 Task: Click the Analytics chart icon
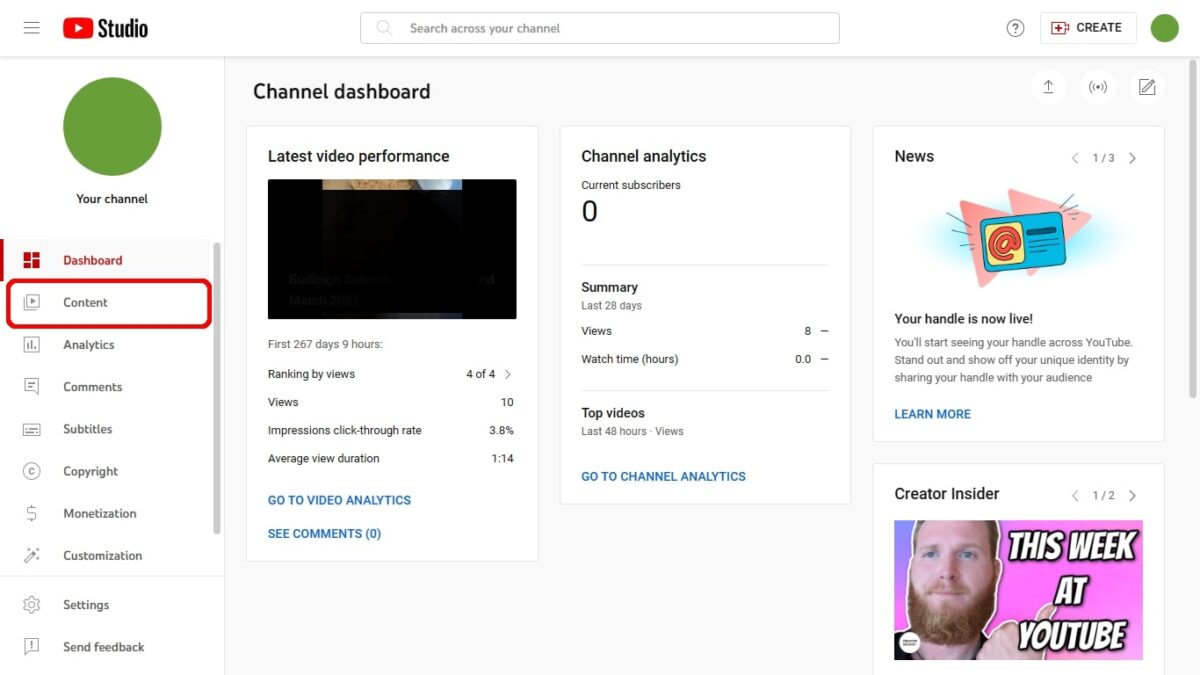[x=32, y=345]
